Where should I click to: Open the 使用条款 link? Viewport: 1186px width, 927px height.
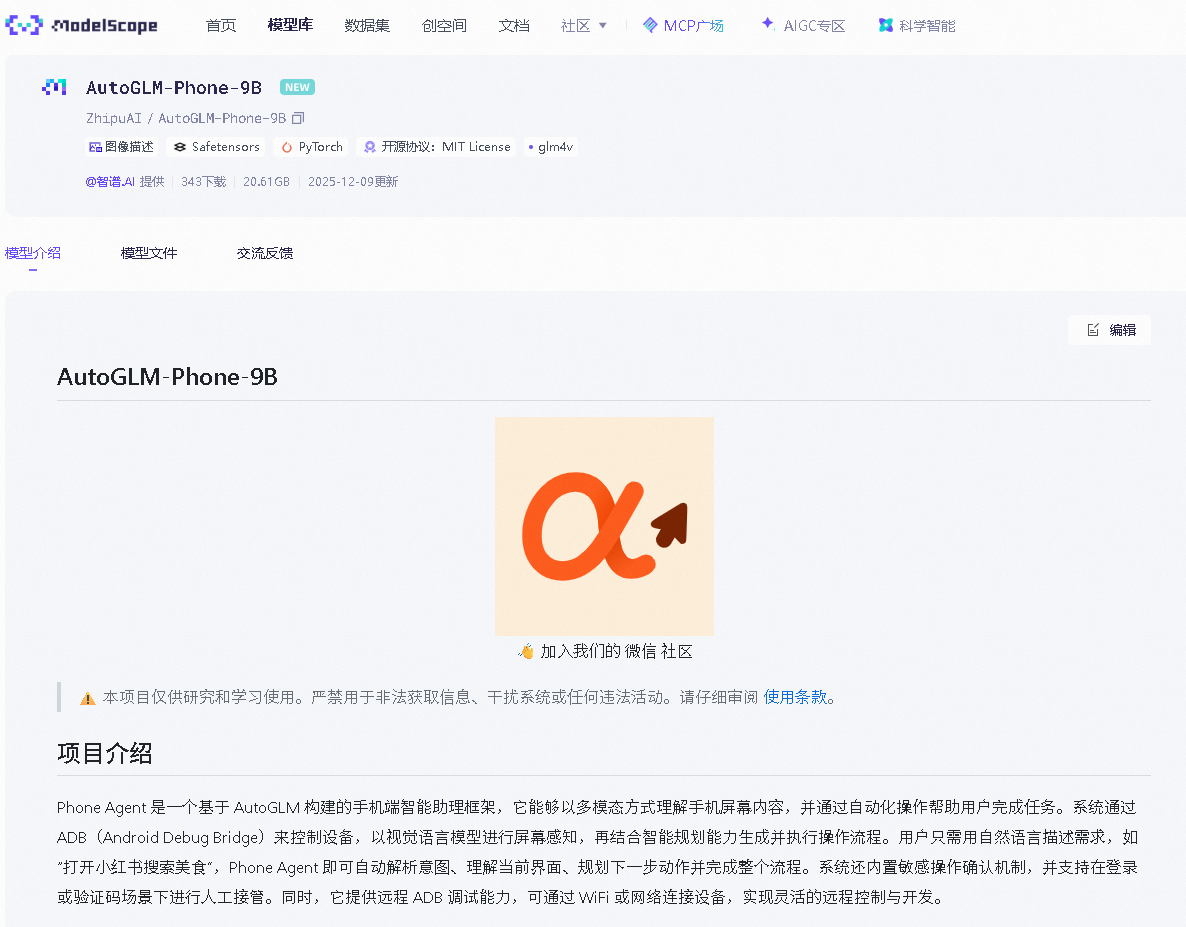(x=795, y=697)
